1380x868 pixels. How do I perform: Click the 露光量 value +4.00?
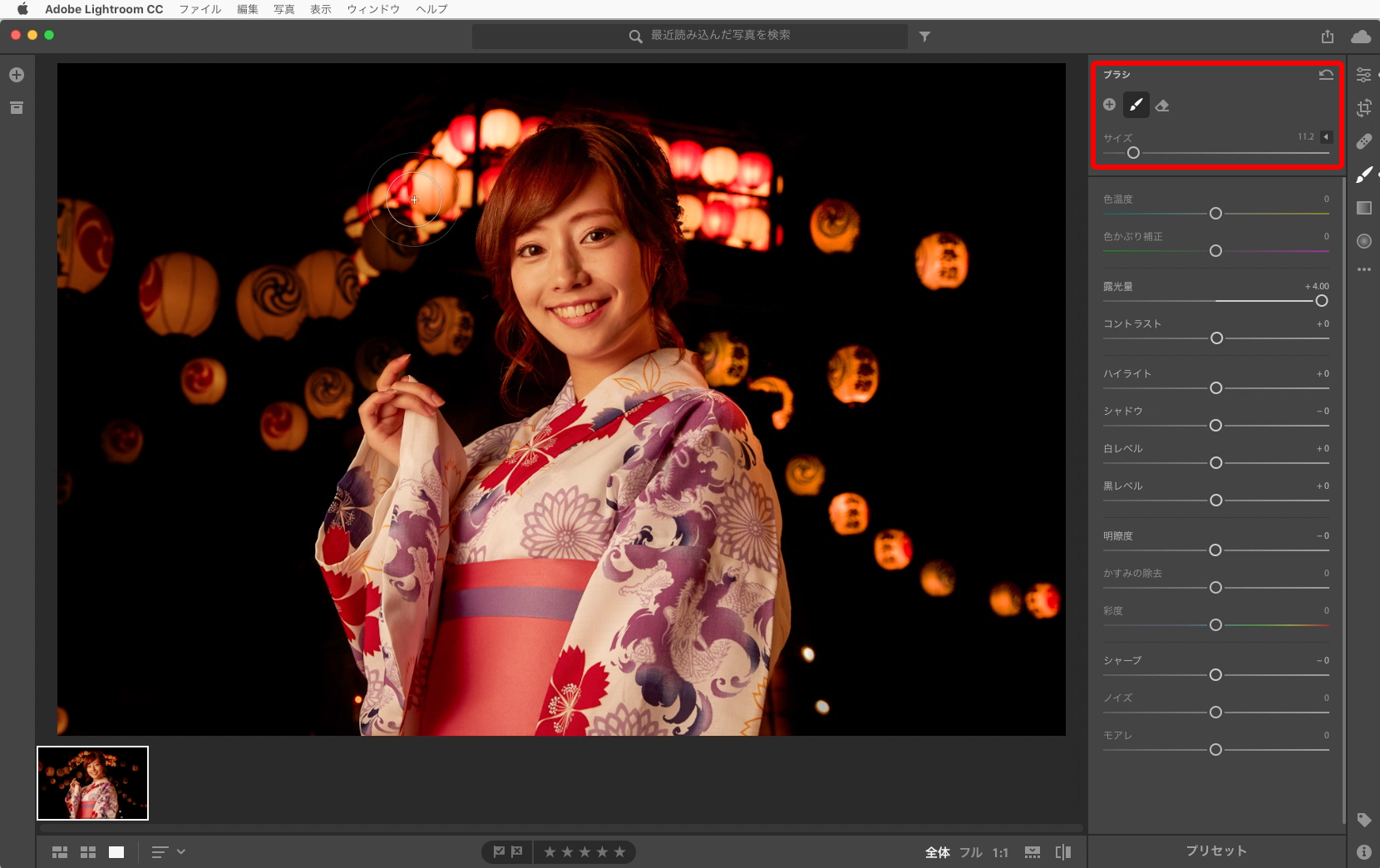coord(1317,286)
